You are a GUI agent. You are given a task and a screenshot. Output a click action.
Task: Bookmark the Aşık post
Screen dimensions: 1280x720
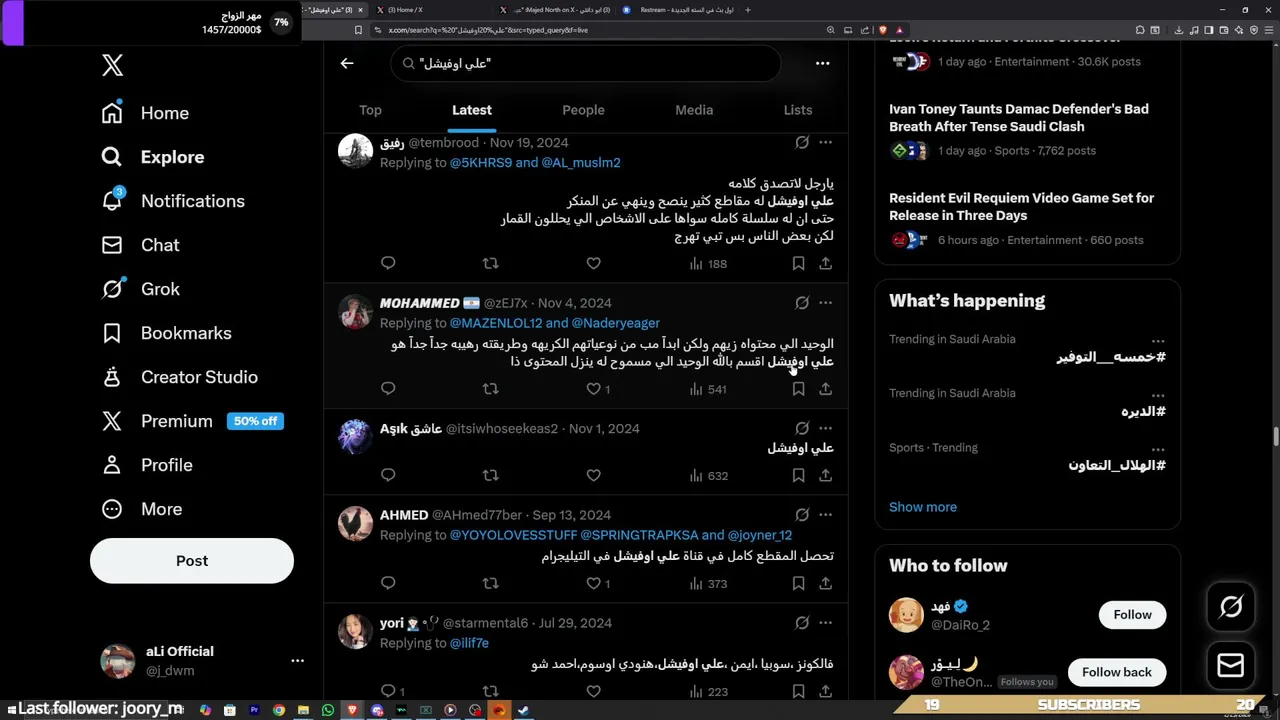point(798,475)
